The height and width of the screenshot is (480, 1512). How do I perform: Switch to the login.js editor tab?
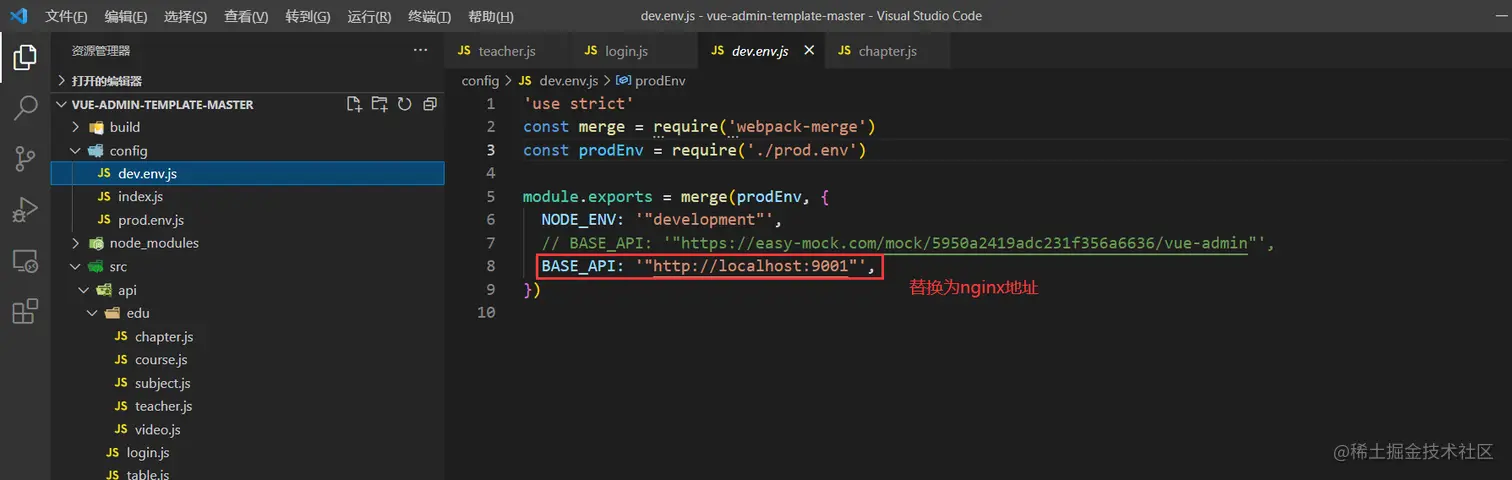pyautogui.click(x=626, y=51)
